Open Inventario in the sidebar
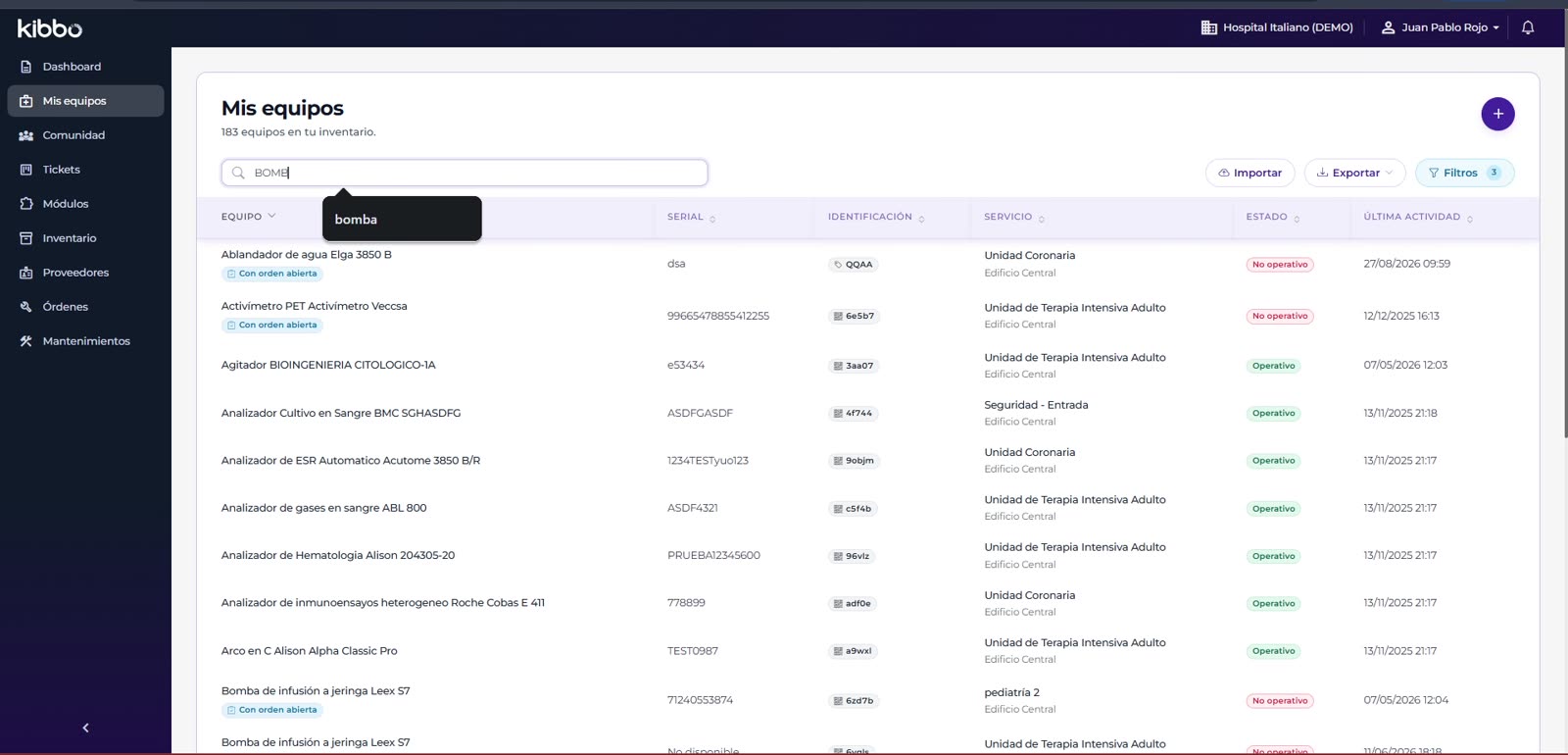This screenshot has width=1568, height=755. pos(85,238)
